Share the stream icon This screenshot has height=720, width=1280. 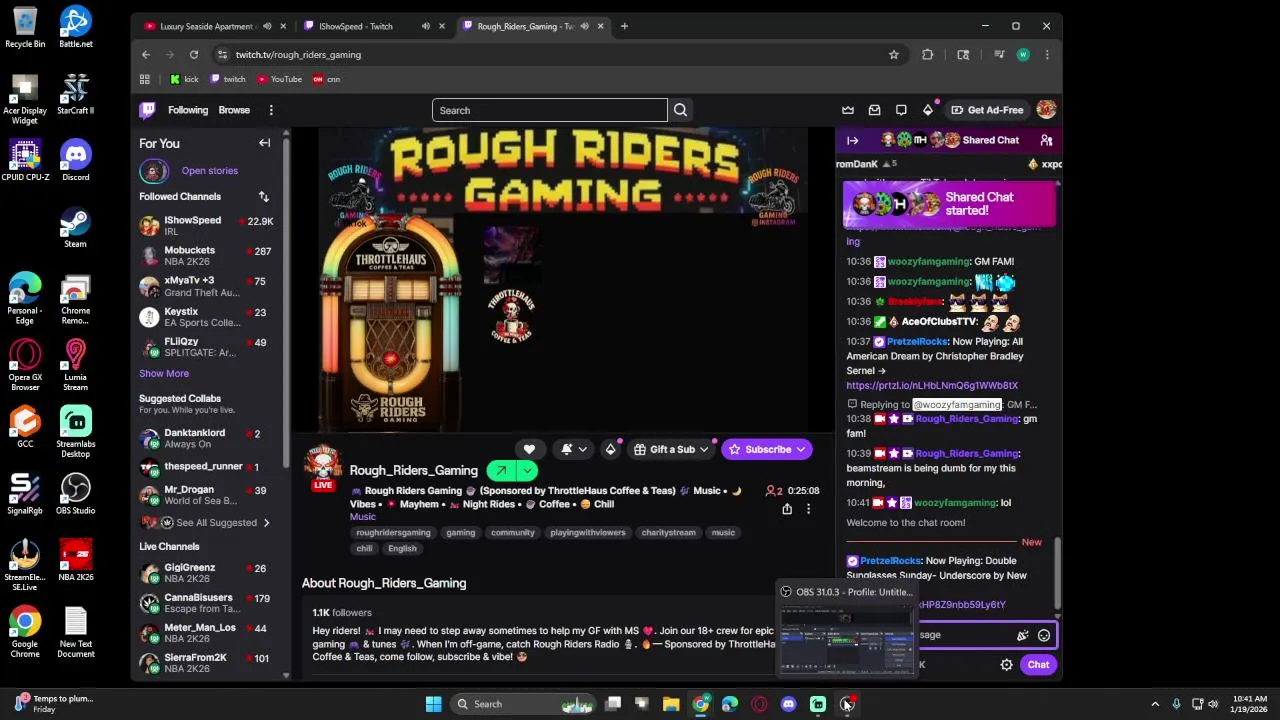(787, 509)
